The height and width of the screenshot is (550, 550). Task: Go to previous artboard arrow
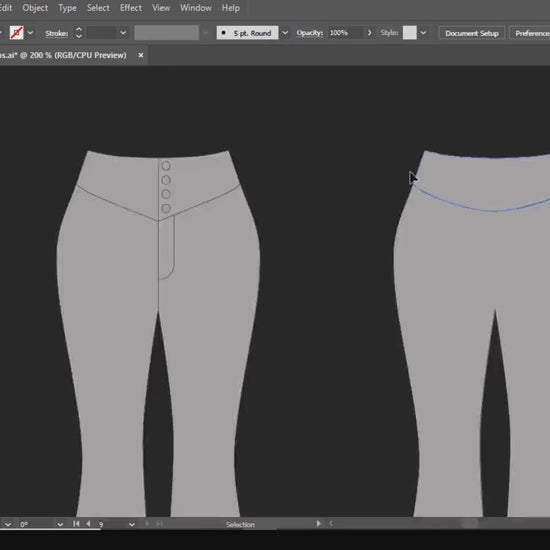coord(88,524)
